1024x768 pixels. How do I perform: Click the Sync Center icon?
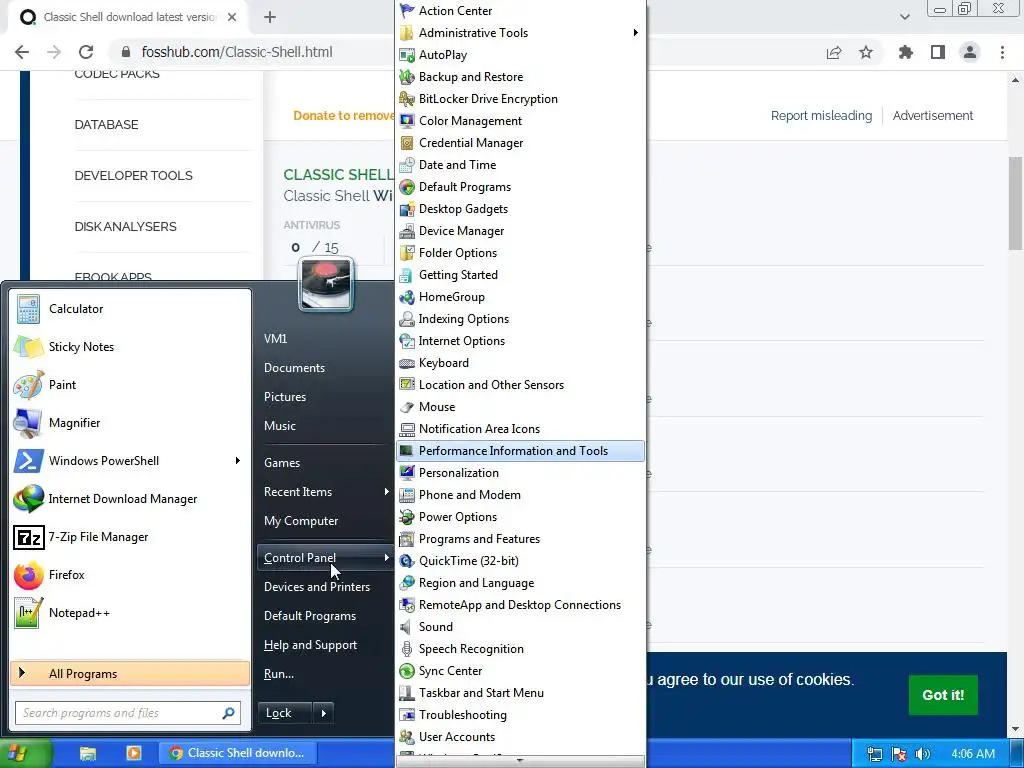[407, 671]
